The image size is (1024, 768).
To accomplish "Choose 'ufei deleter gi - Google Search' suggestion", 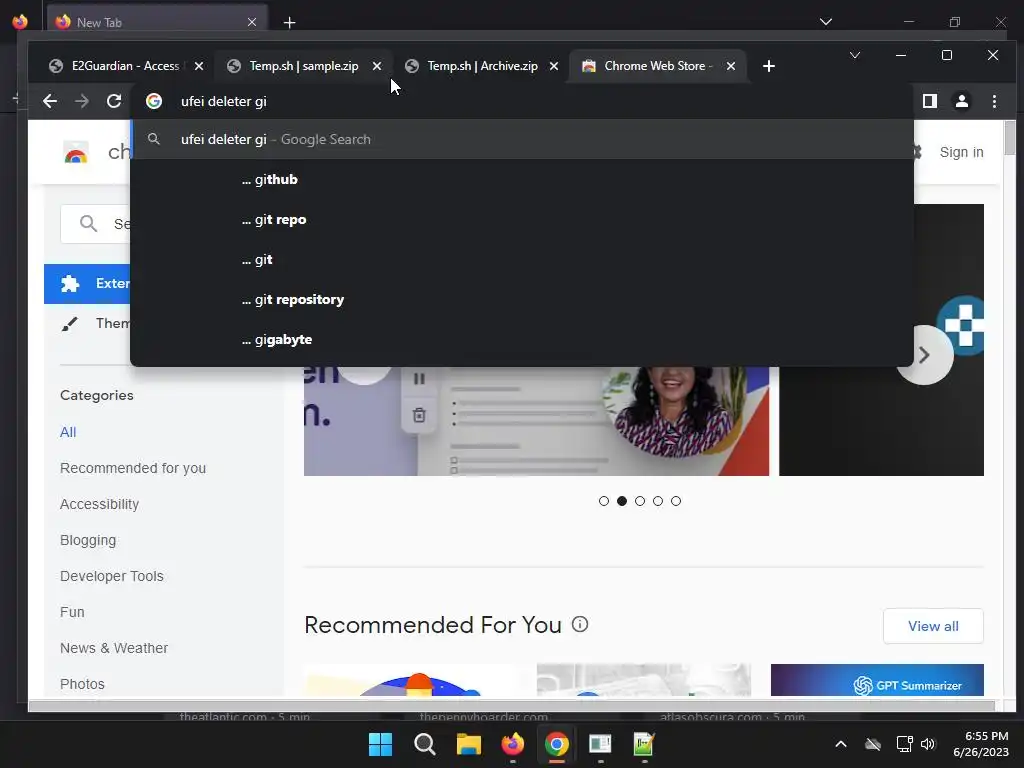I will 522,139.
